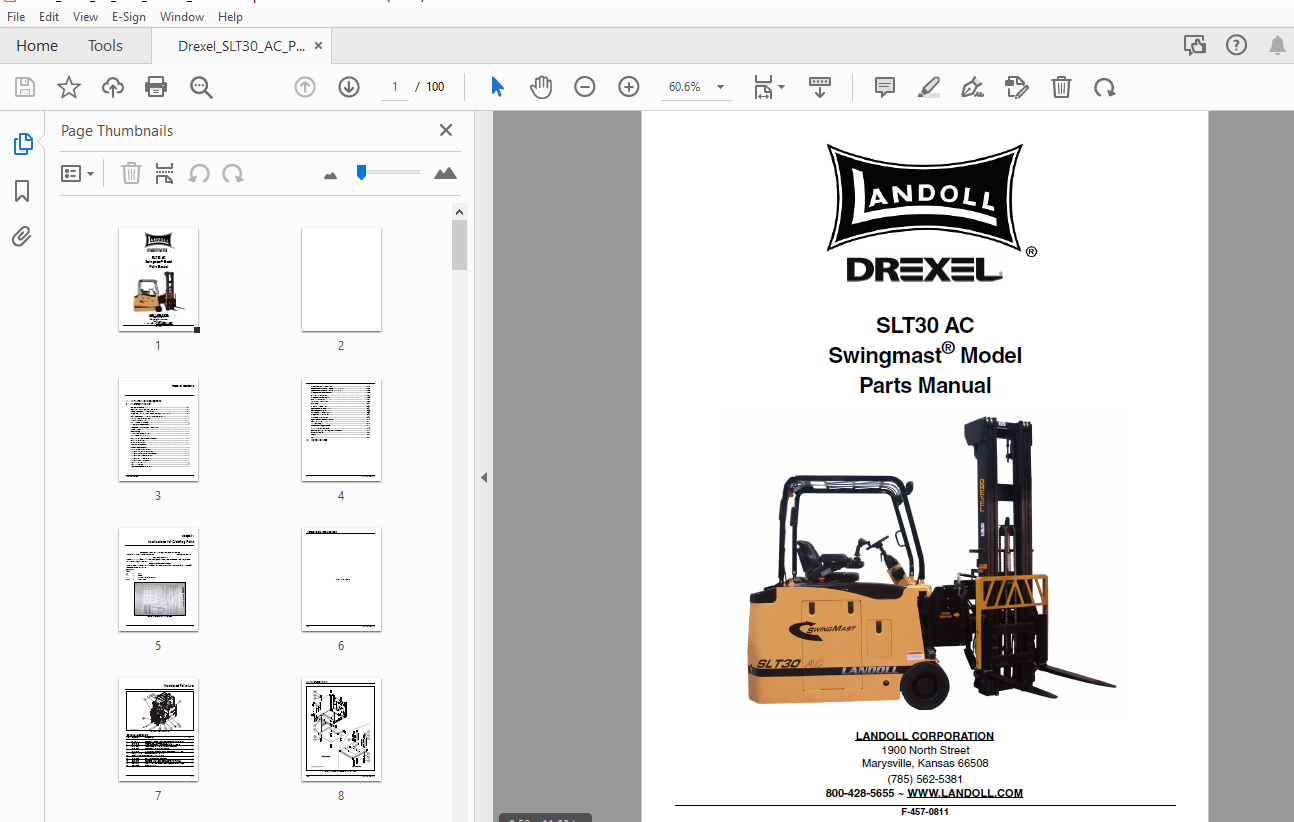Open the Bookmarks sidebar panel

click(22, 191)
